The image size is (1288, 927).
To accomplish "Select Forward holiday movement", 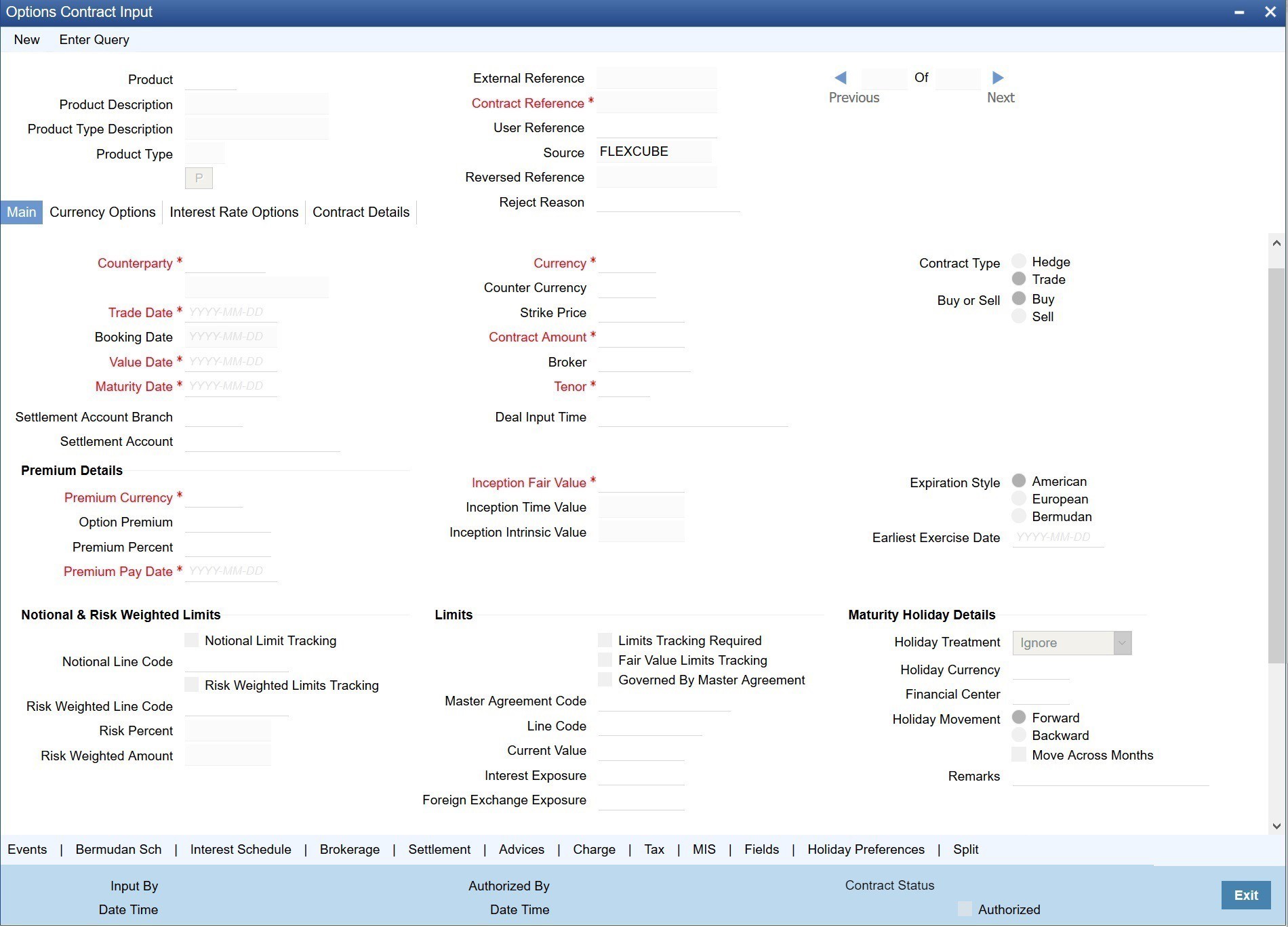I will [1019, 717].
